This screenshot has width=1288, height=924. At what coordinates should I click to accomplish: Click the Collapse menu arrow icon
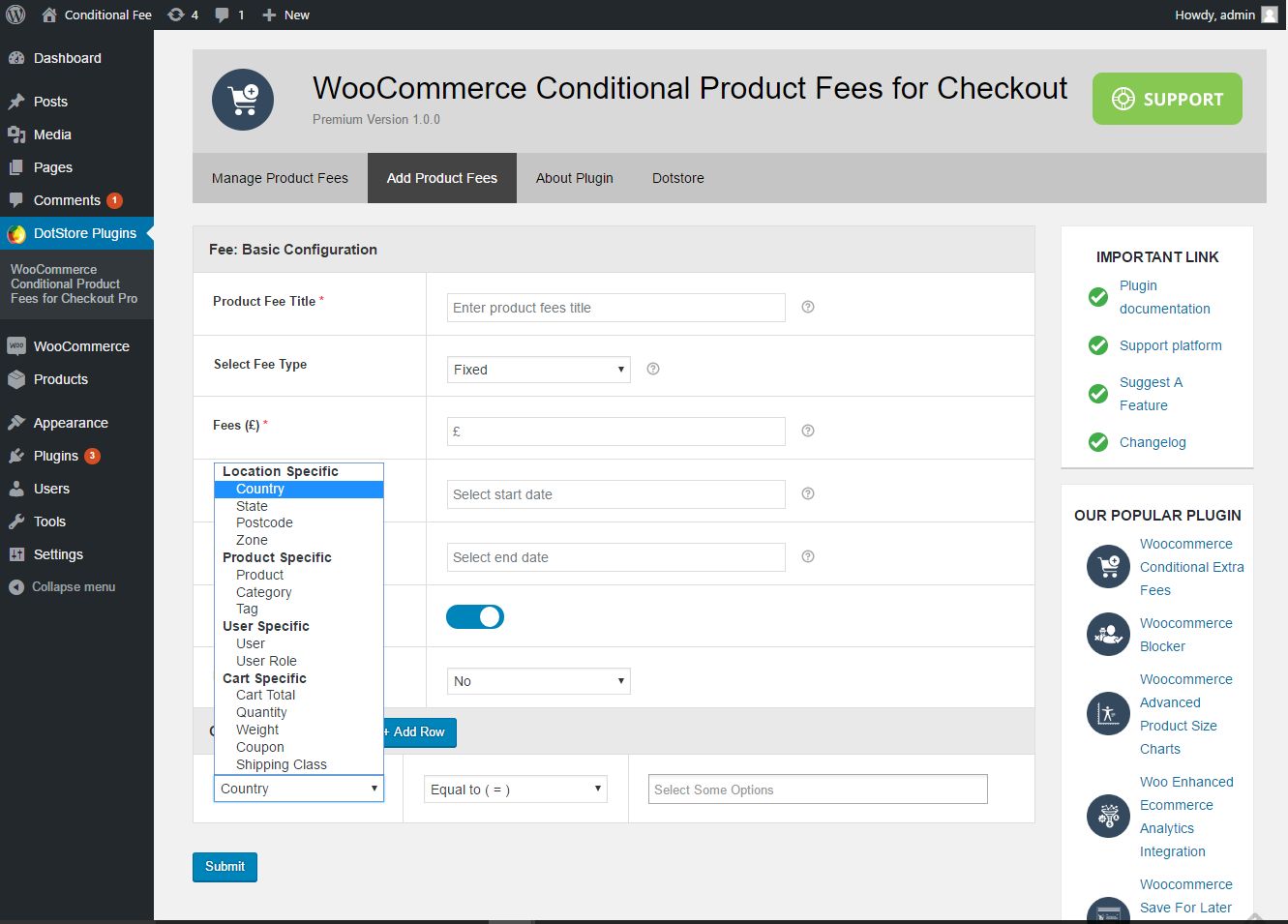[16, 587]
